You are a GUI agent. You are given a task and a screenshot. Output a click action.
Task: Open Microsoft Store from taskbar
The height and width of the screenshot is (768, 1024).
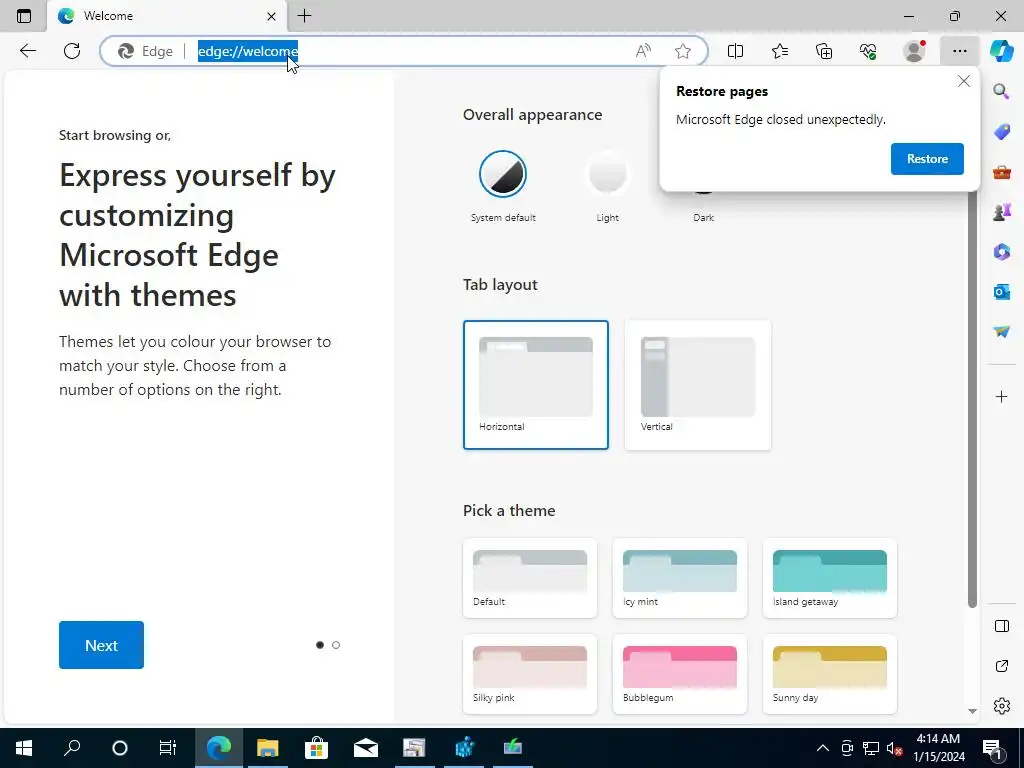click(x=316, y=747)
